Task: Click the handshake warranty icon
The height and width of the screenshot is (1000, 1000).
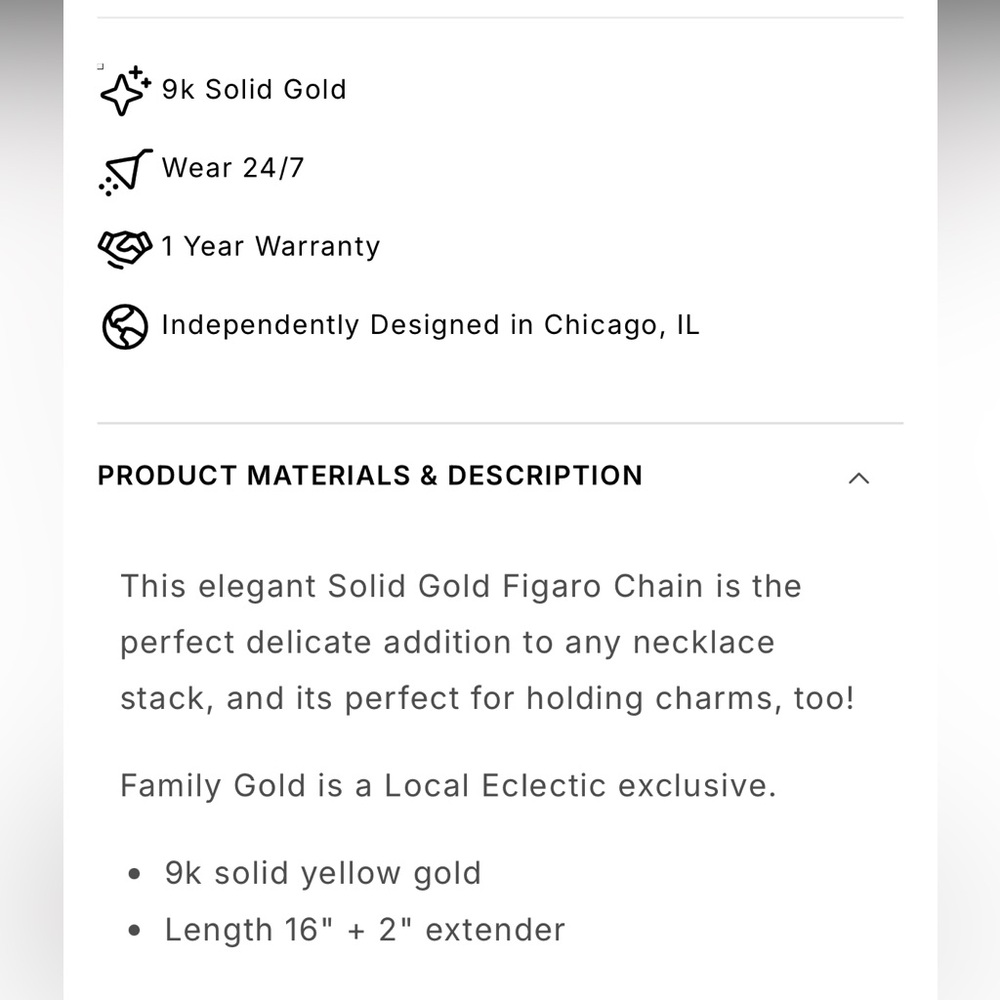Action: pos(125,248)
